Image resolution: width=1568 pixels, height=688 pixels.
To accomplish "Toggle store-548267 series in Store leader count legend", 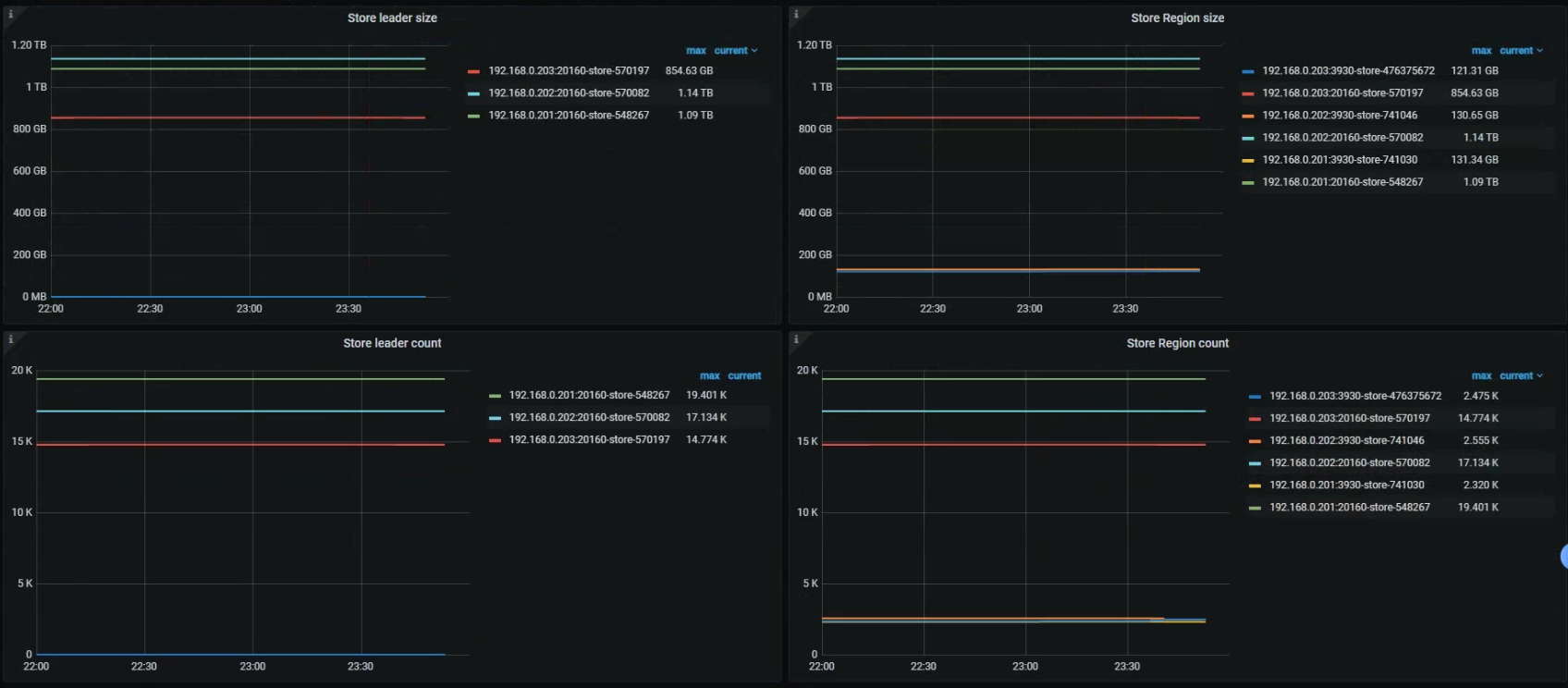I will point(589,396).
